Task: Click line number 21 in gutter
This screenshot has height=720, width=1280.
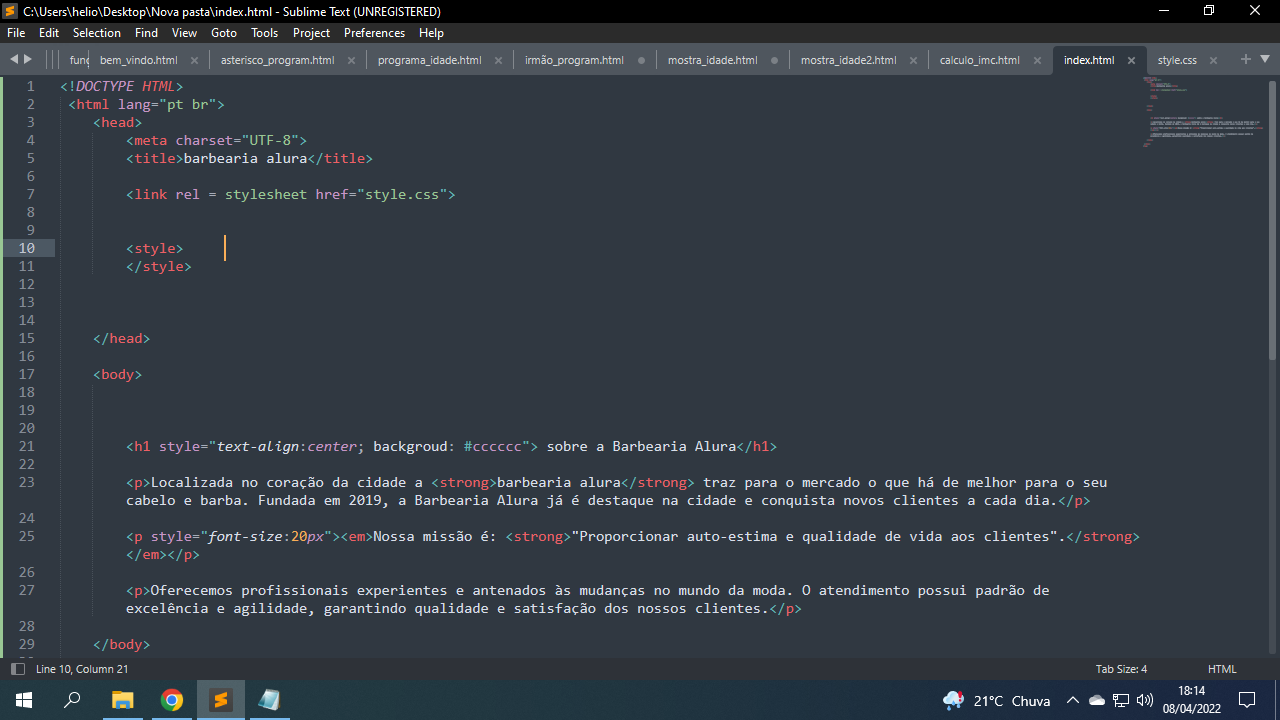Action: (x=27, y=446)
